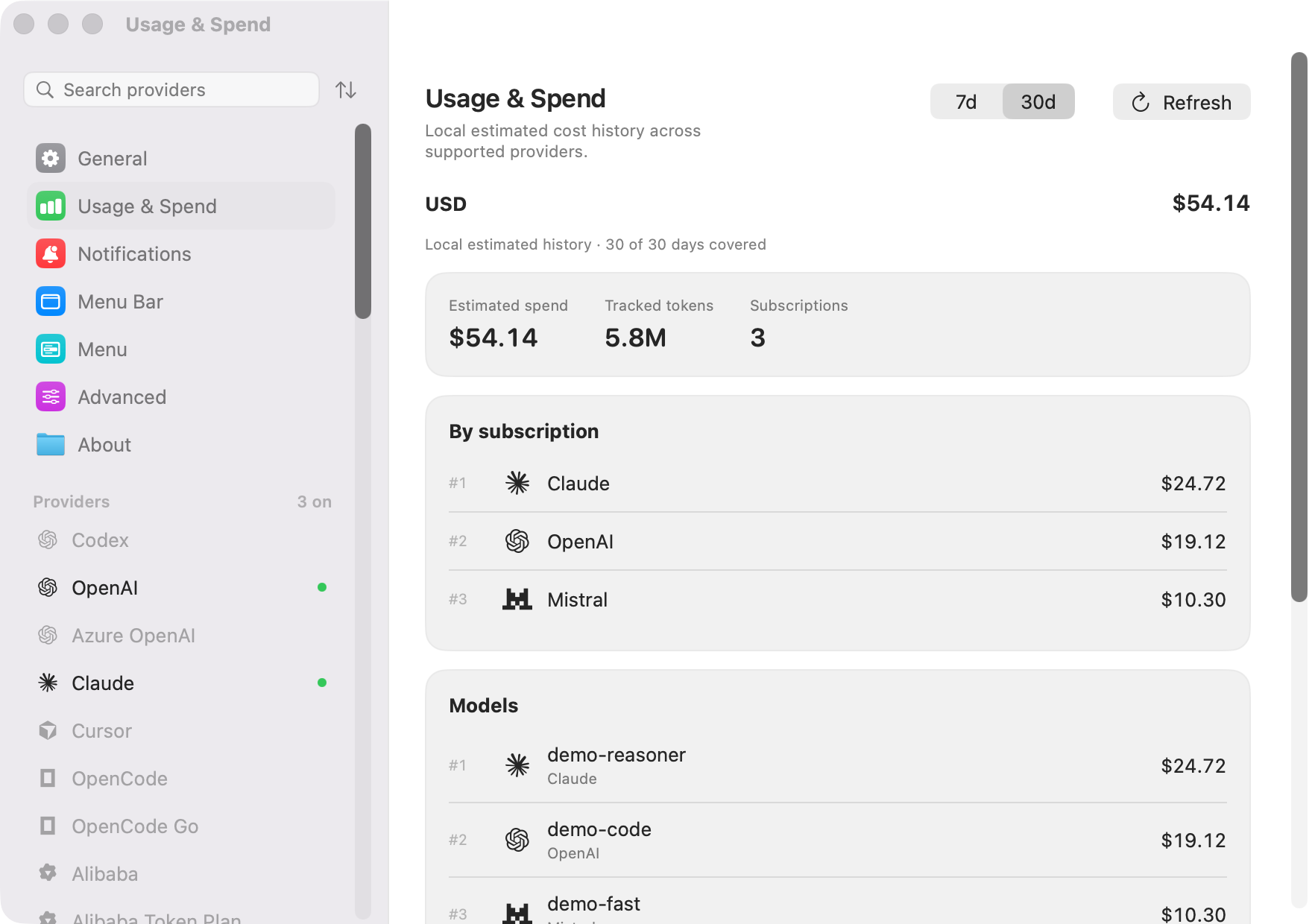Click the Claude green enabled status dot
The width and height of the screenshot is (1312, 924).
[x=322, y=683]
